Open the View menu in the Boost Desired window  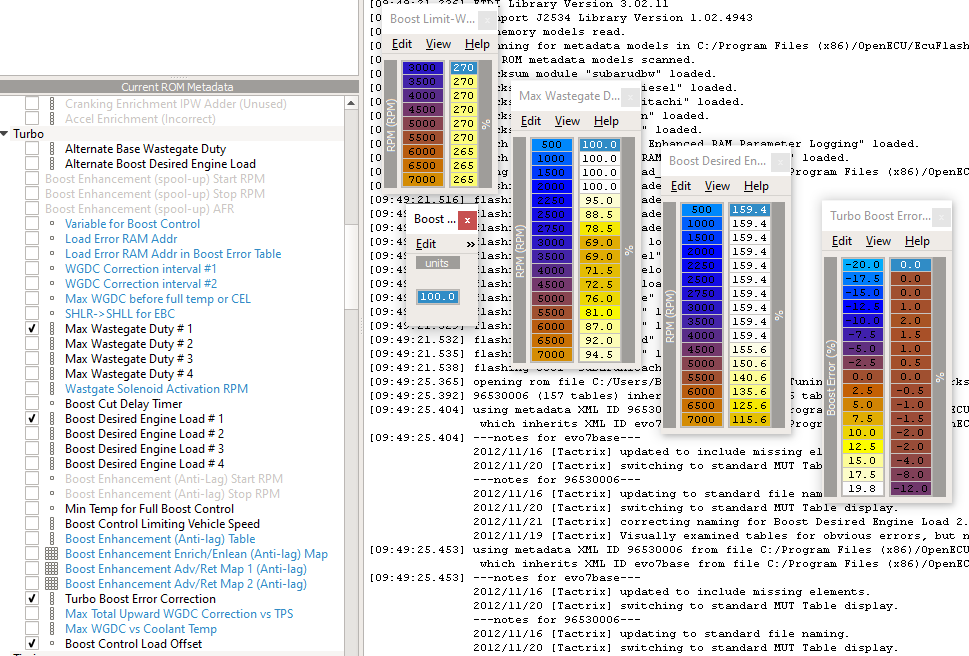tap(717, 186)
